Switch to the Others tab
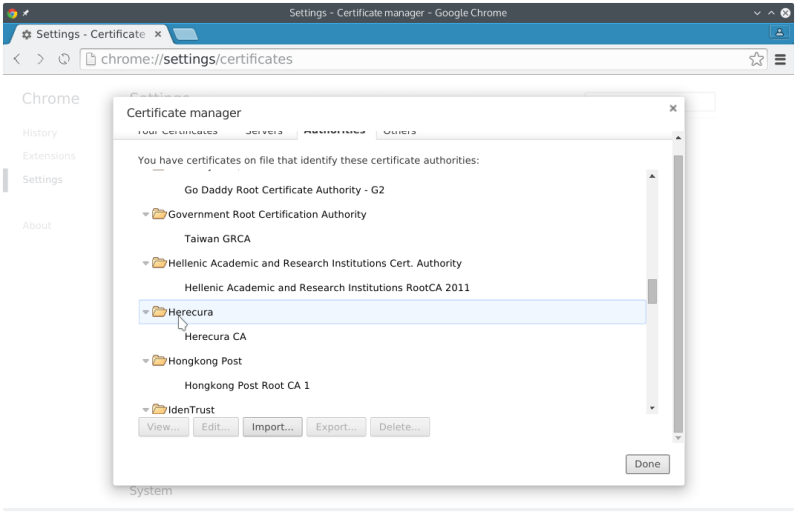 (x=399, y=131)
